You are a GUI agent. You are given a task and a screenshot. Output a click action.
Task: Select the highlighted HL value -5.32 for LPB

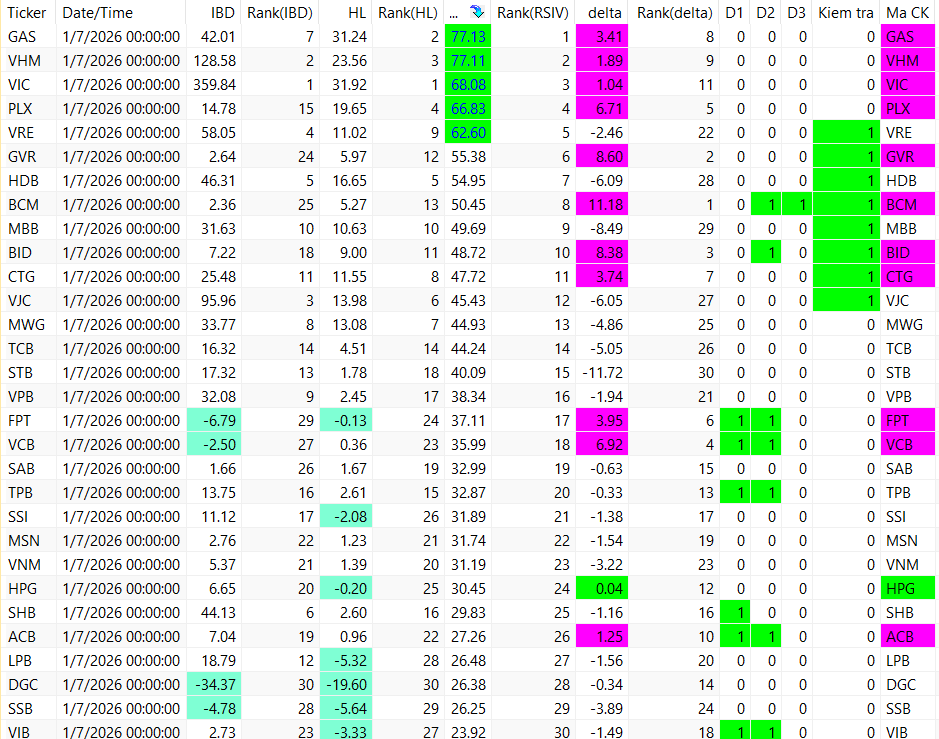click(346, 660)
